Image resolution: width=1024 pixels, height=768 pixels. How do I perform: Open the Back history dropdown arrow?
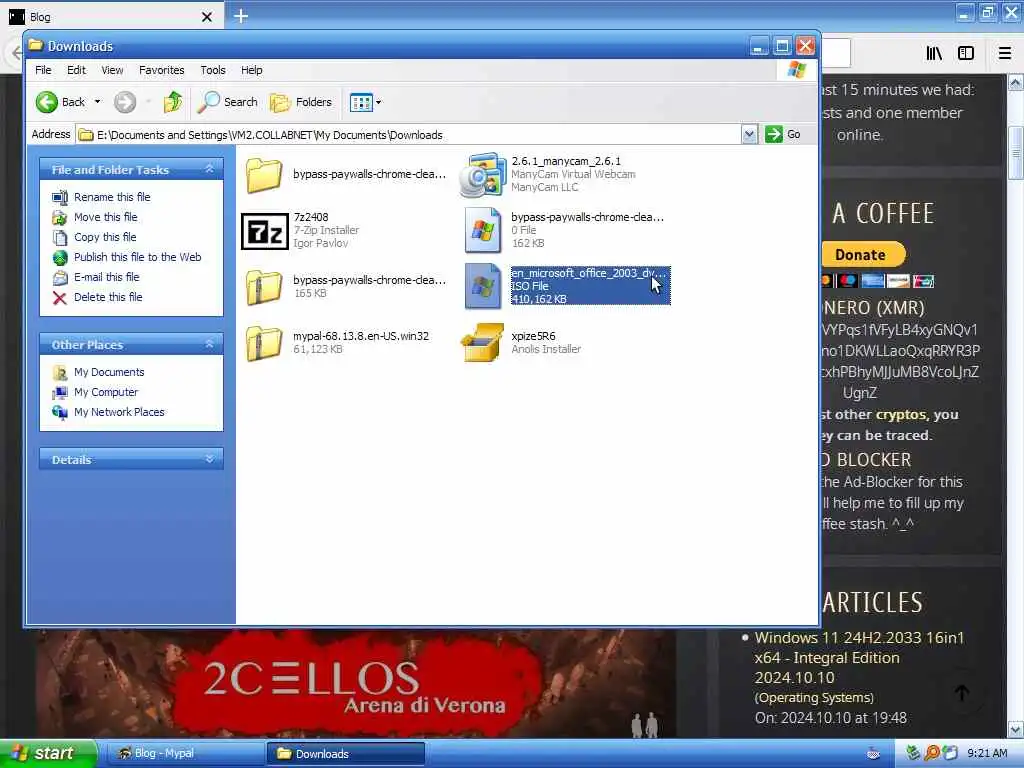[97, 102]
